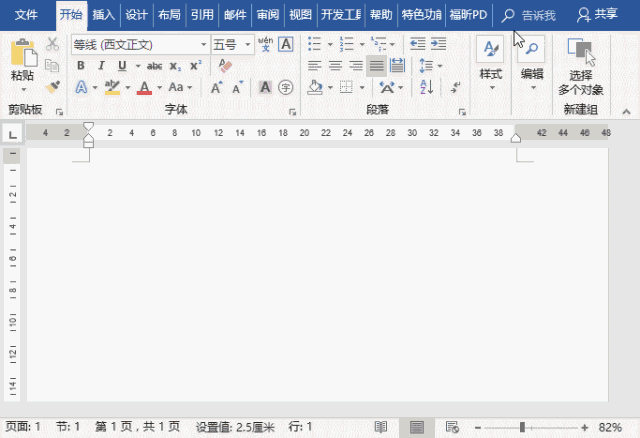The height and width of the screenshot is (438, 640).
Task: Click the zoom percentage 82% label
Action: tap(610, 427)
